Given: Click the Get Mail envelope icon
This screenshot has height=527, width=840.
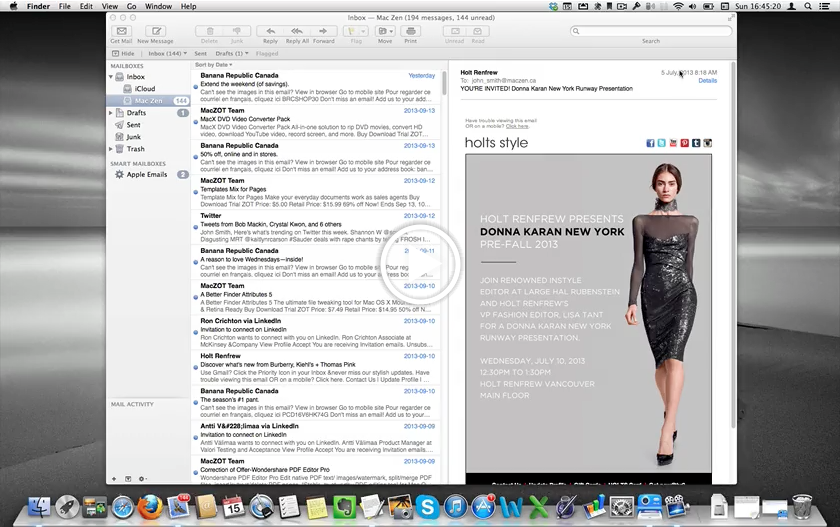Looking at the screenshot, I should 122,31.
